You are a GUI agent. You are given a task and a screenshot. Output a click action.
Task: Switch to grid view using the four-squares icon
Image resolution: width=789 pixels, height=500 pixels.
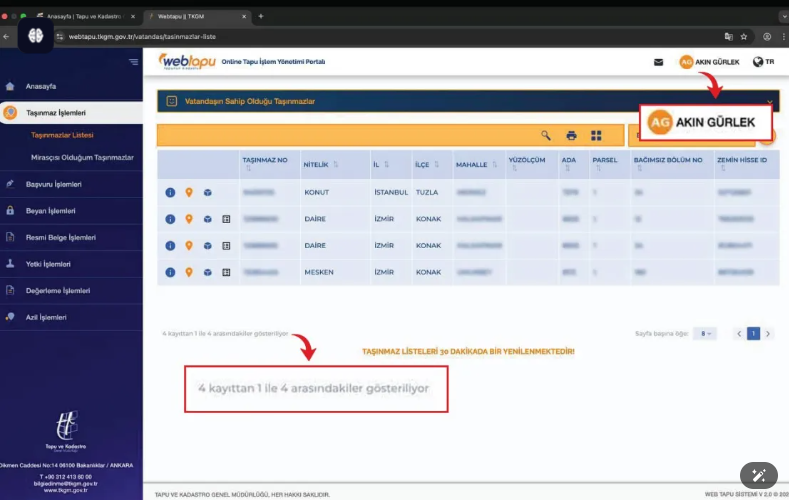point(597,135)
